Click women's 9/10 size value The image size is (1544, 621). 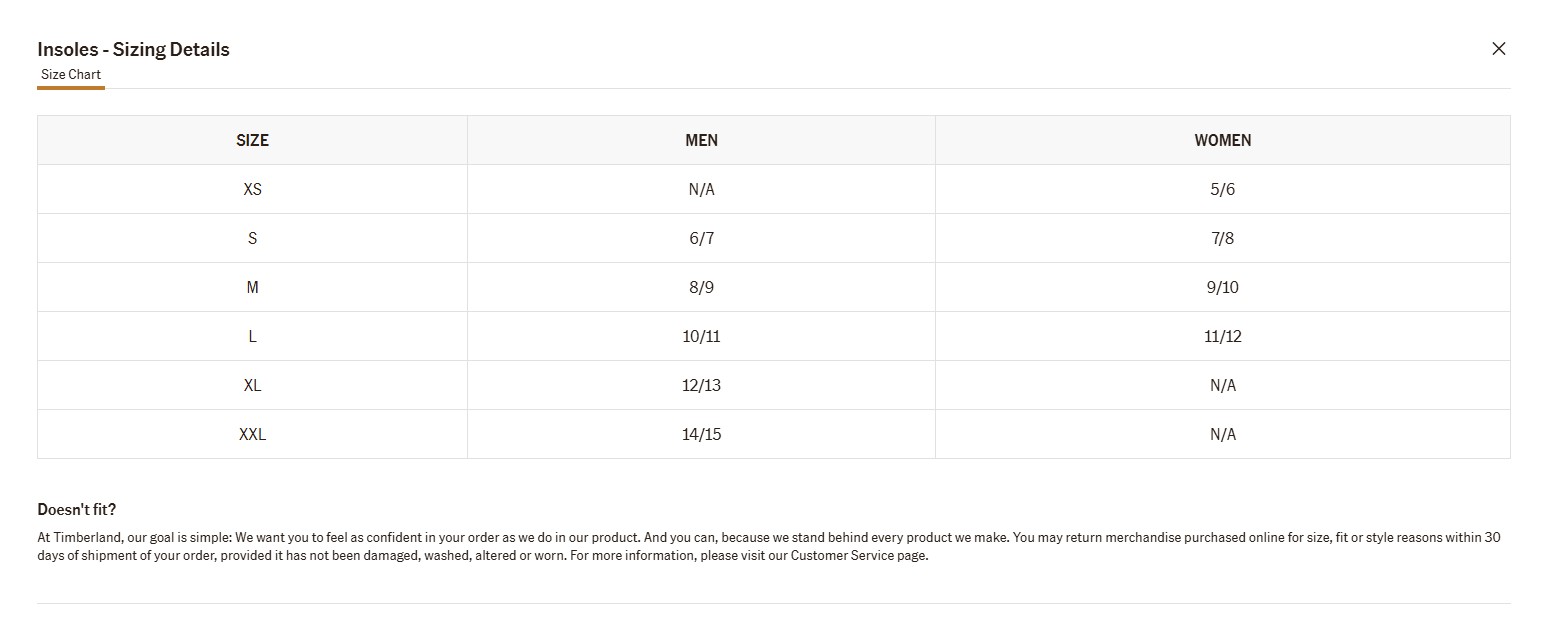[1222, 287]
